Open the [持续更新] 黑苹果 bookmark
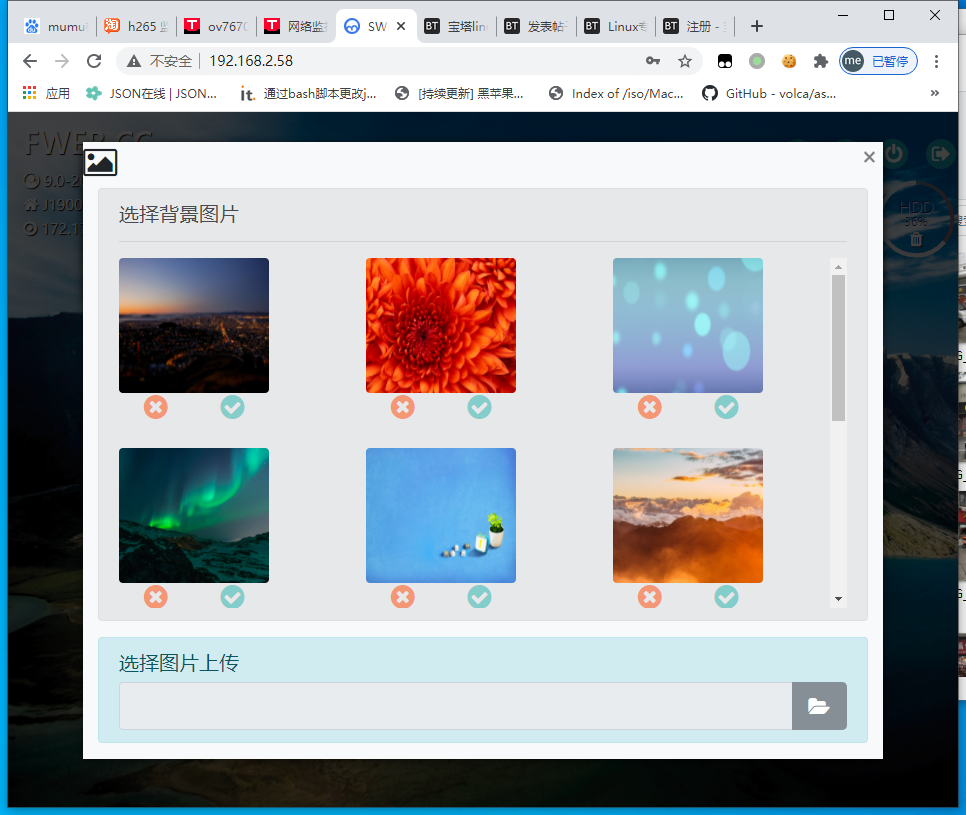The height and width of the screenshot is (815, 966). [x=460, y=94]
